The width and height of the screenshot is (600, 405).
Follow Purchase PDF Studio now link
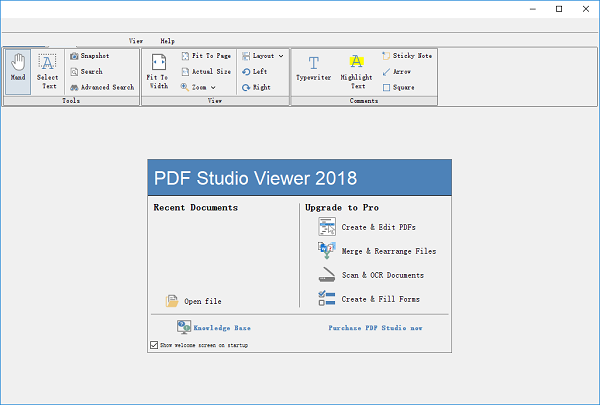click(x=375, y=328)
